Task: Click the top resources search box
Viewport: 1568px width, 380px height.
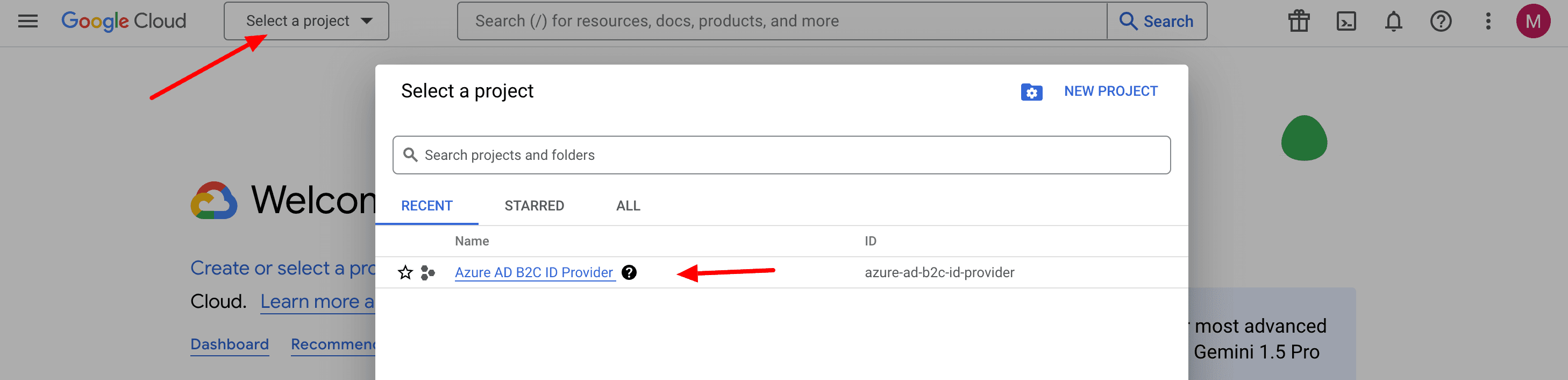Action: [x=781, y=22]
